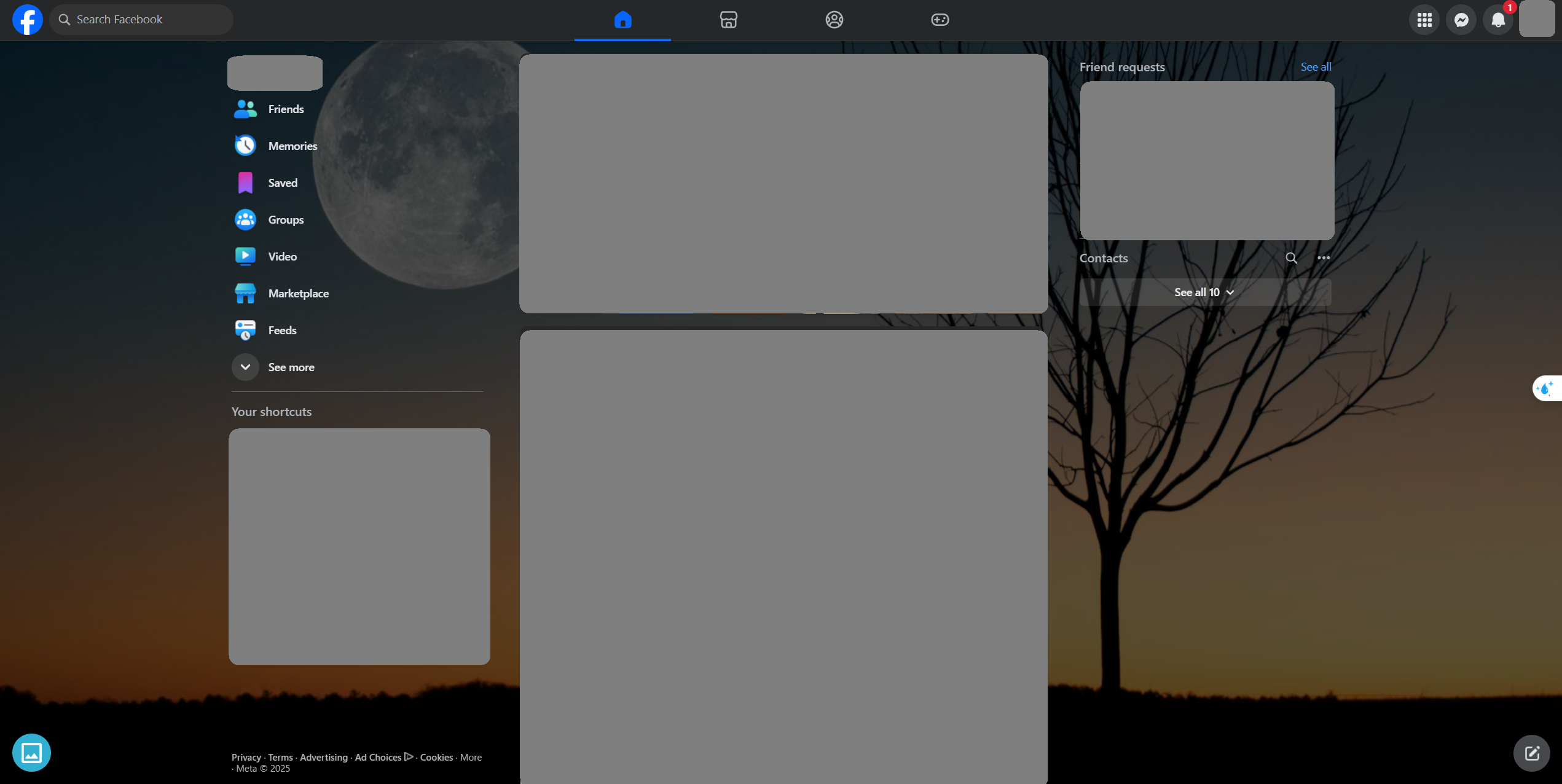The height and width of the screenshot is (784, 1562).
Task: Click the profile/account icon top bar
Action: [x=1538, y=20]
